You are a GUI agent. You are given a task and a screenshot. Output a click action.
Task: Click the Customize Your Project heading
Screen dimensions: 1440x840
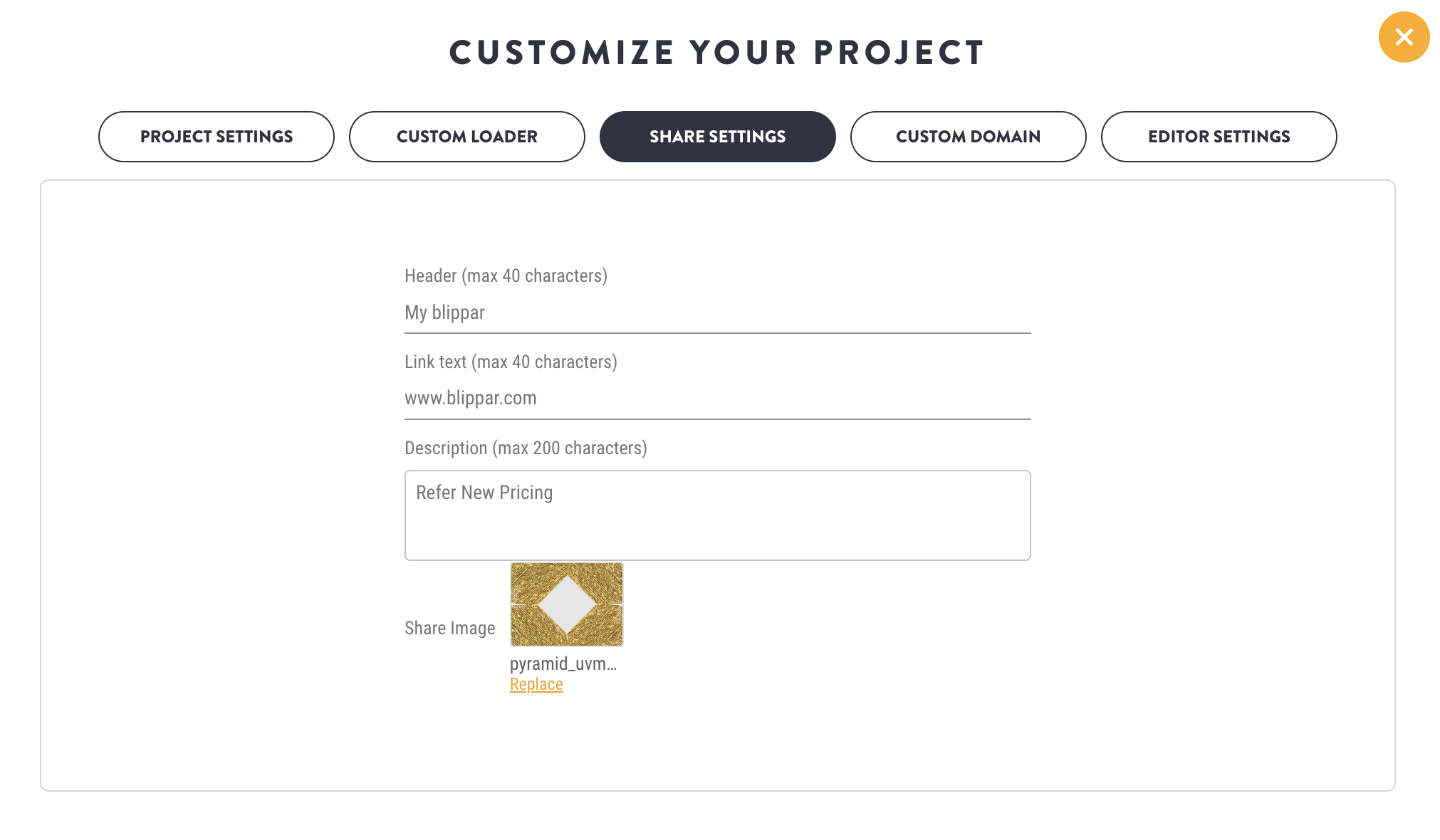(x=717, y=53)
